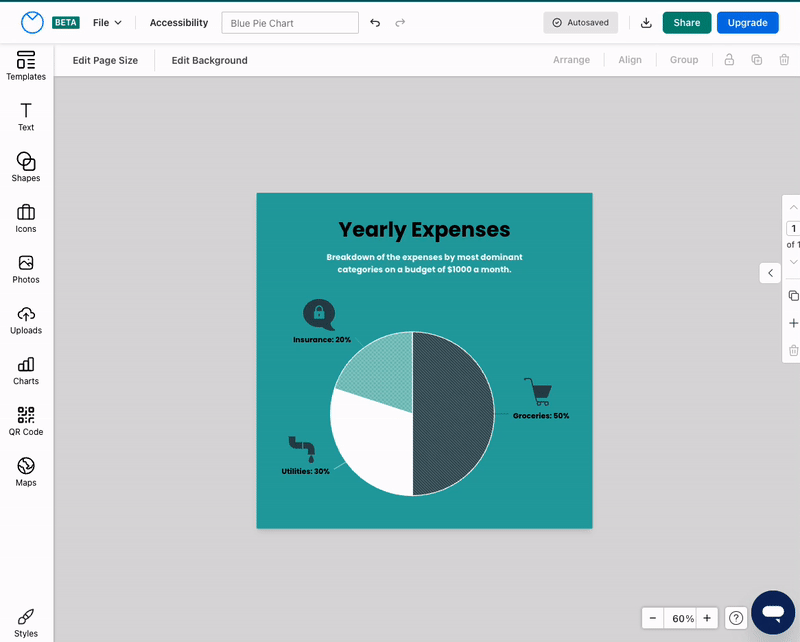This screenshot has width=800, height=642.
Task: Open the Charts panel
Action: [25, 371]
